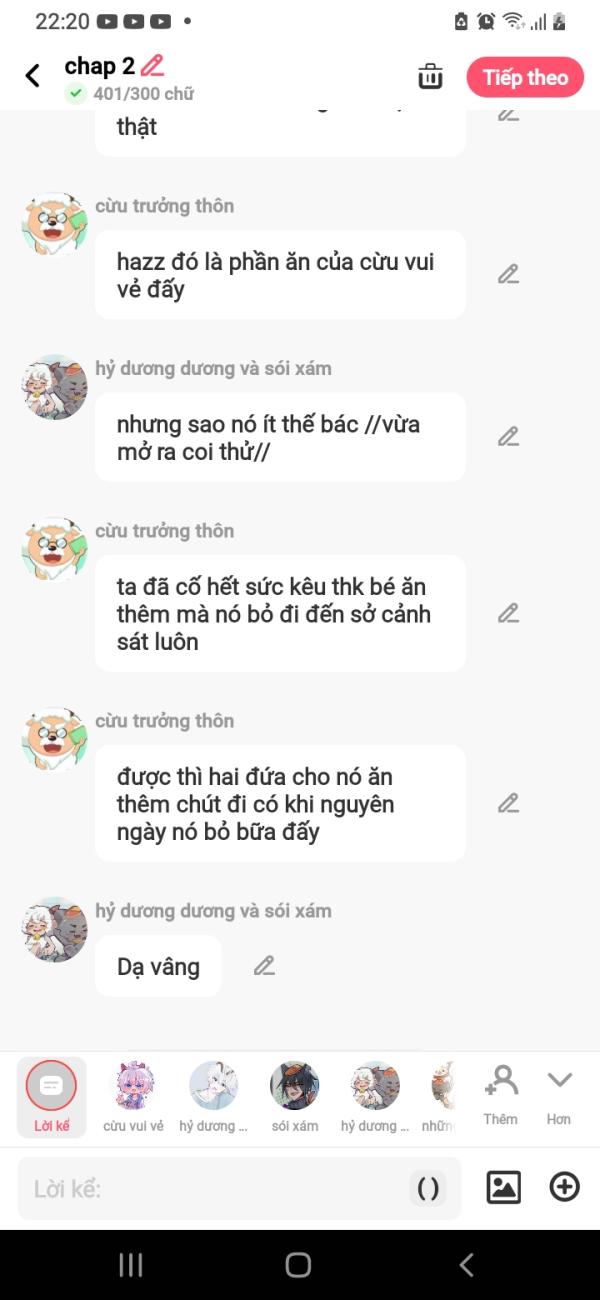Tap the cừu trưởng thôn avatar at top

(54, 225)
